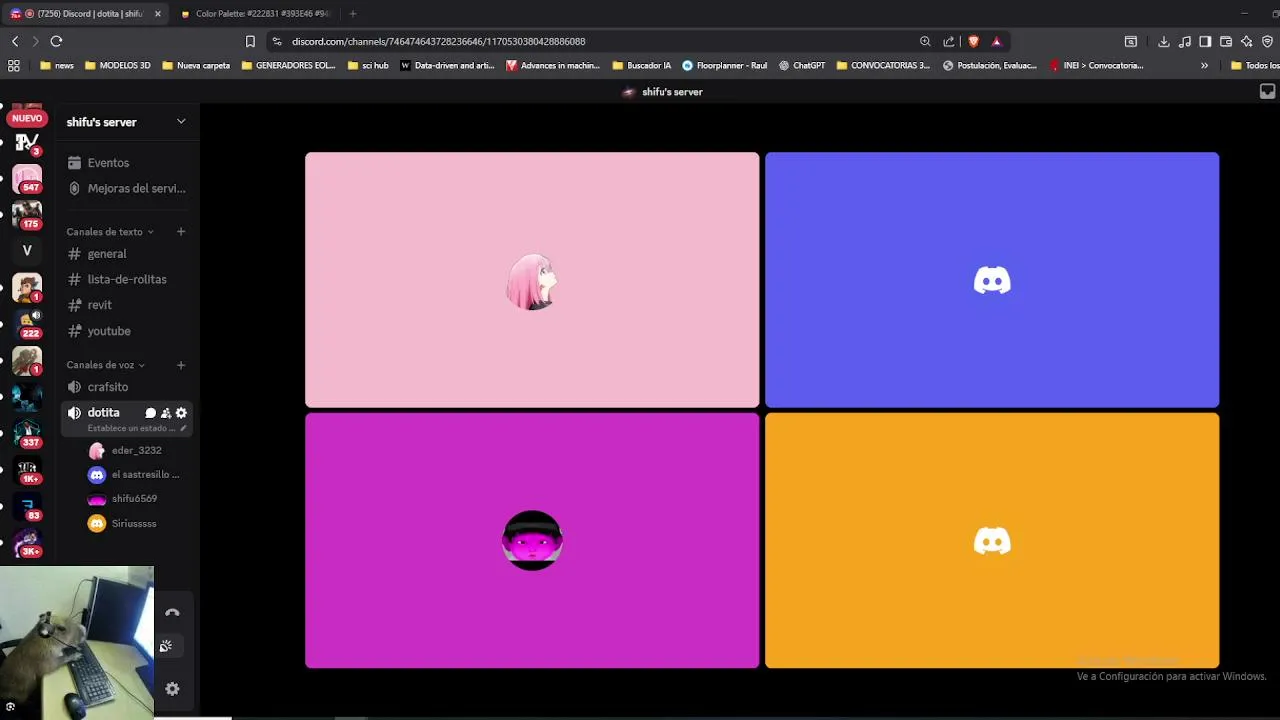The image size is (1280, 720).
Task: Open chat for dotita voice channel
Action: click(150, 413)
